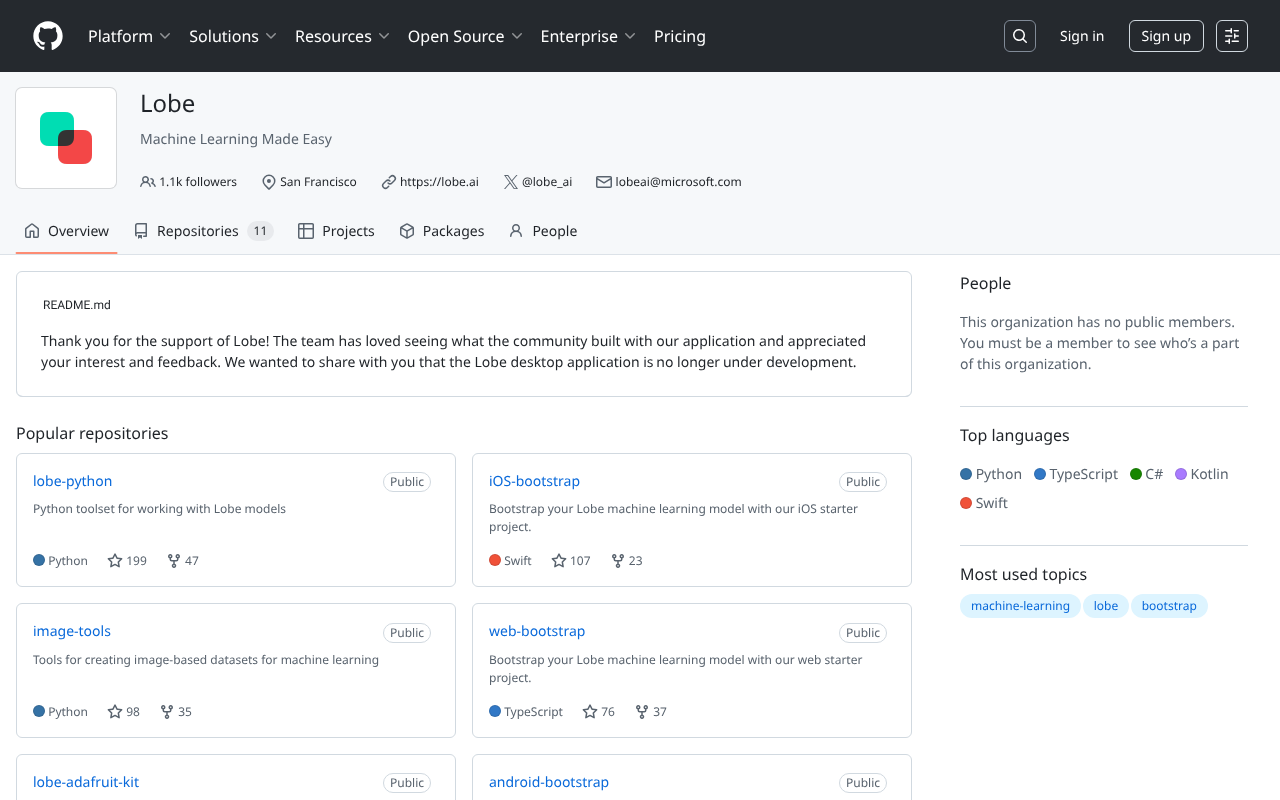
Task: Open forks count of iOS-bootstrap
Action: tap(627, 561)
